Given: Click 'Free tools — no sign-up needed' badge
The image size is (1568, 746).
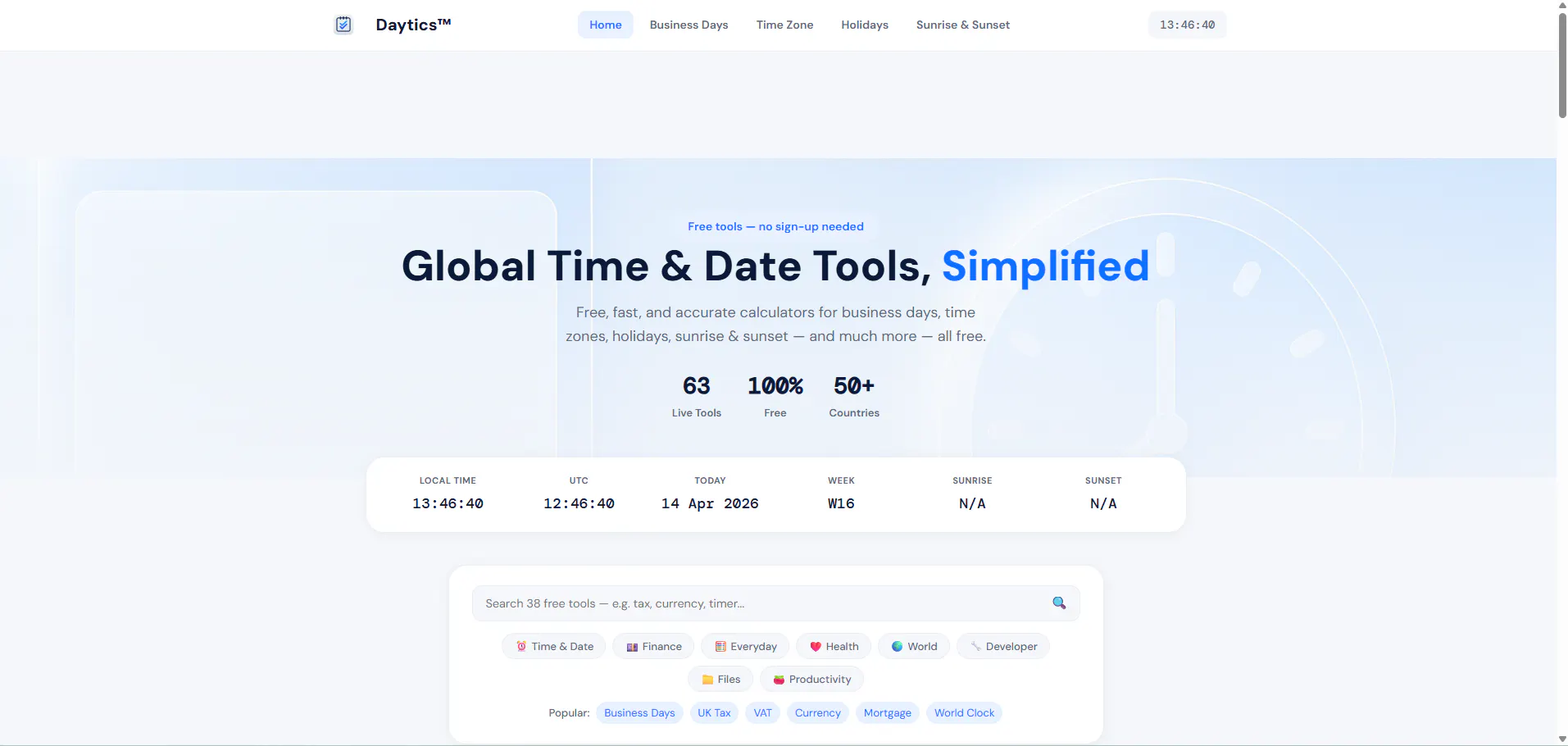Looking at the screenshot, I should 775,226.
